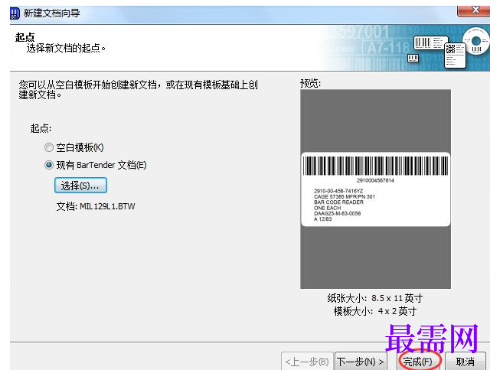
Task: Close the 新建文档向导 window
Action: (x=475, y=10)
